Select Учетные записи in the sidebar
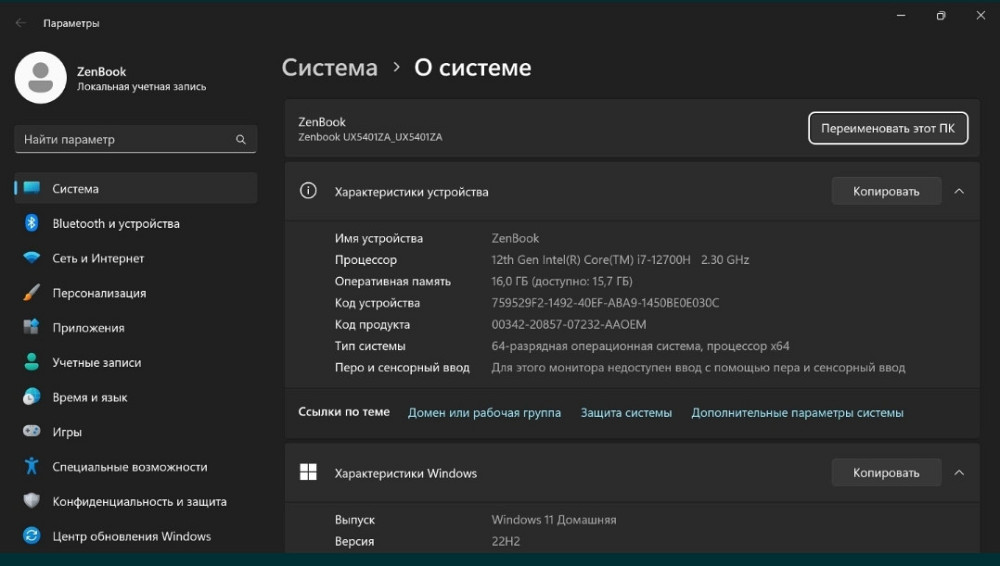Image resolution: width=1000 pixels, height=566 pixels. point(96,363)
